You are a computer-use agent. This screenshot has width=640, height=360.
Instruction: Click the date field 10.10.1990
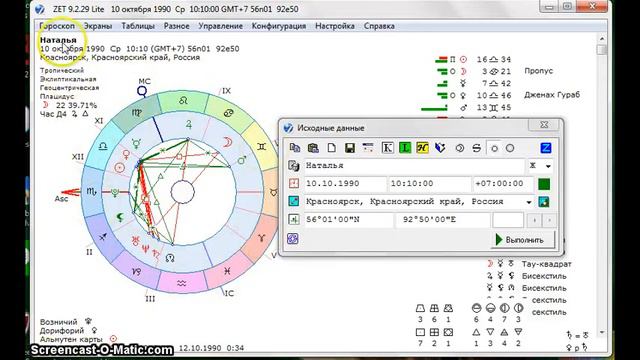click(345, 183)
